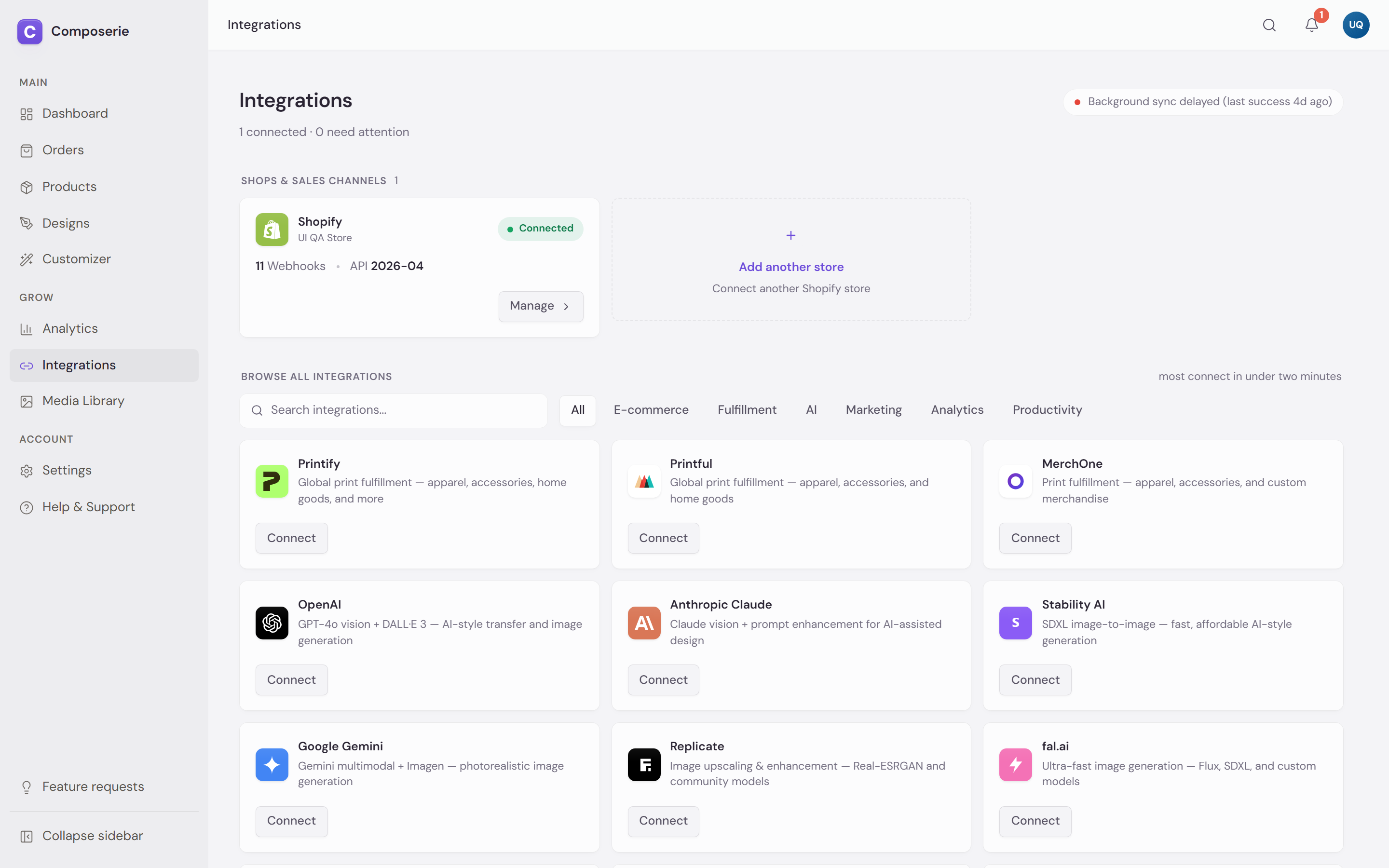Screen dimensions: 1389x868
Task: Select the Fulfillment filter tab
Action: click(x=747, y=410)
